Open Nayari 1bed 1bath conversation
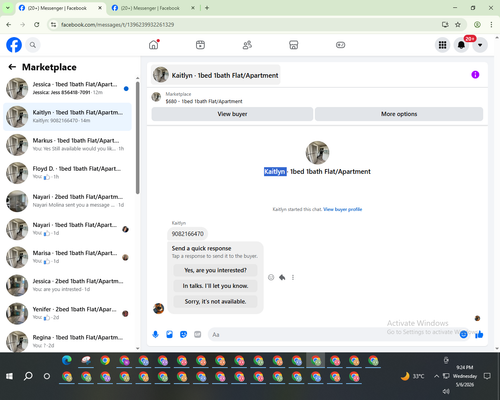This screenshot has height=400, width=500. pos(67,229)
